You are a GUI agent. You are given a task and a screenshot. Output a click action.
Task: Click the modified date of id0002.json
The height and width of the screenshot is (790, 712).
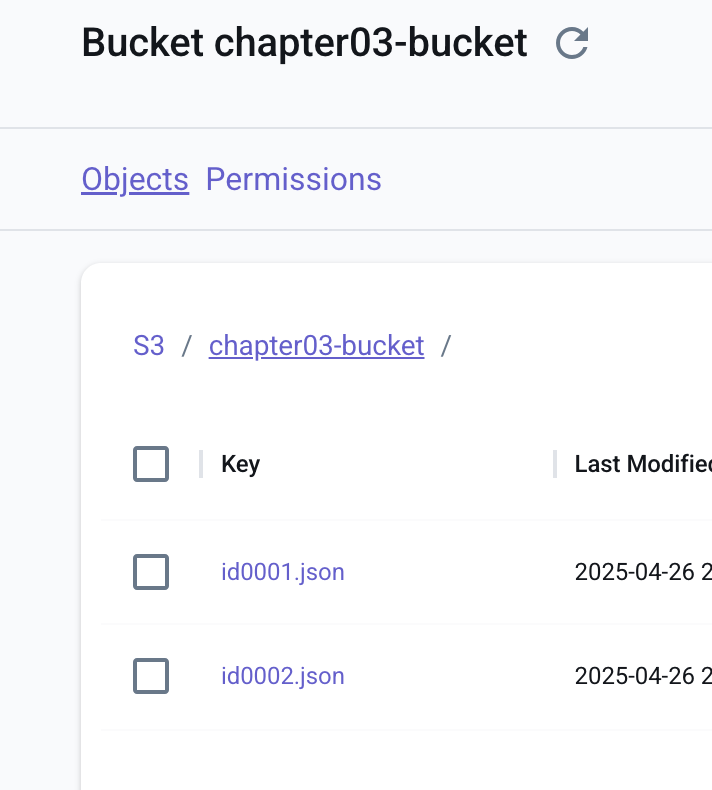click(x=642, y=677)
